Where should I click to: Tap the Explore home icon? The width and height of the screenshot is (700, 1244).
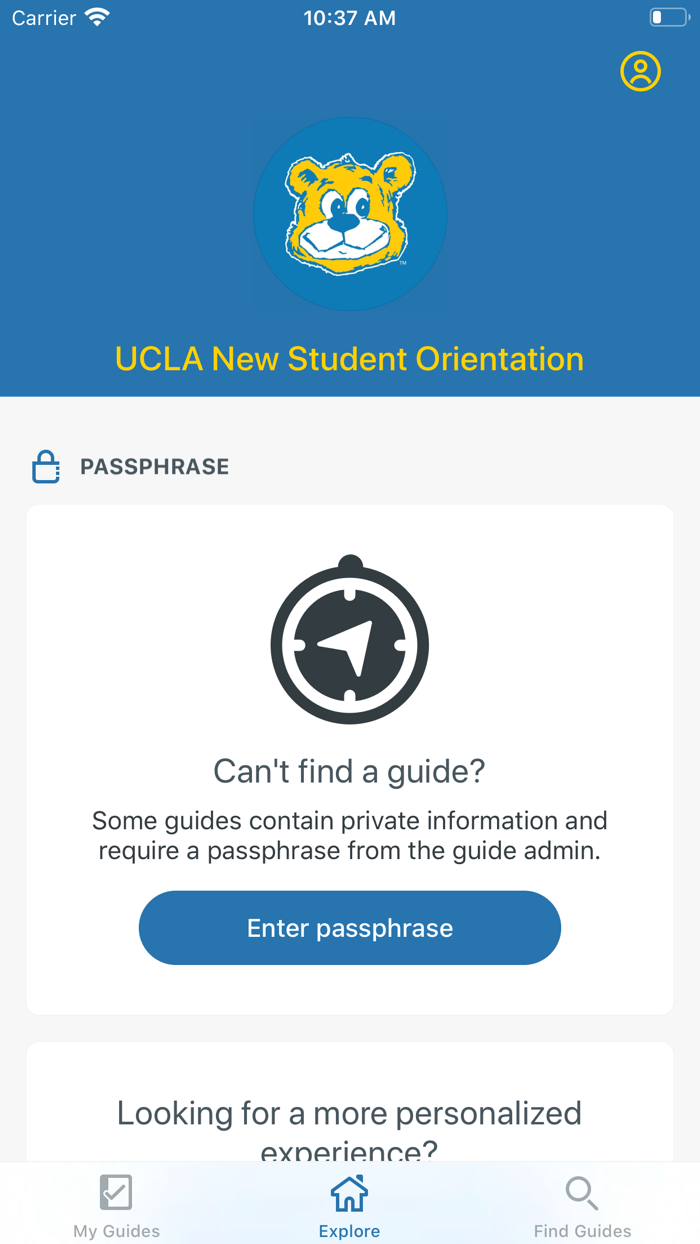[x=349, y=1192]
